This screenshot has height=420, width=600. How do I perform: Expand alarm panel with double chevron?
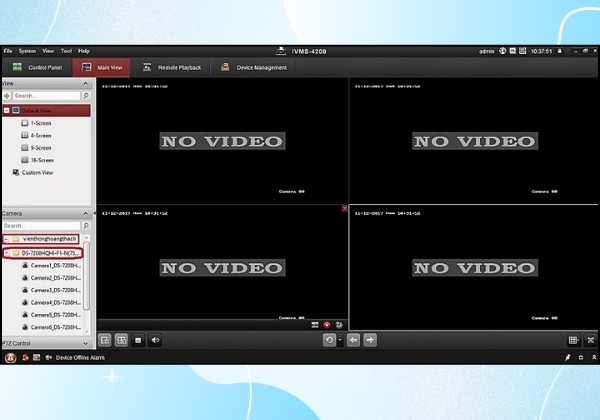[594, 357]
